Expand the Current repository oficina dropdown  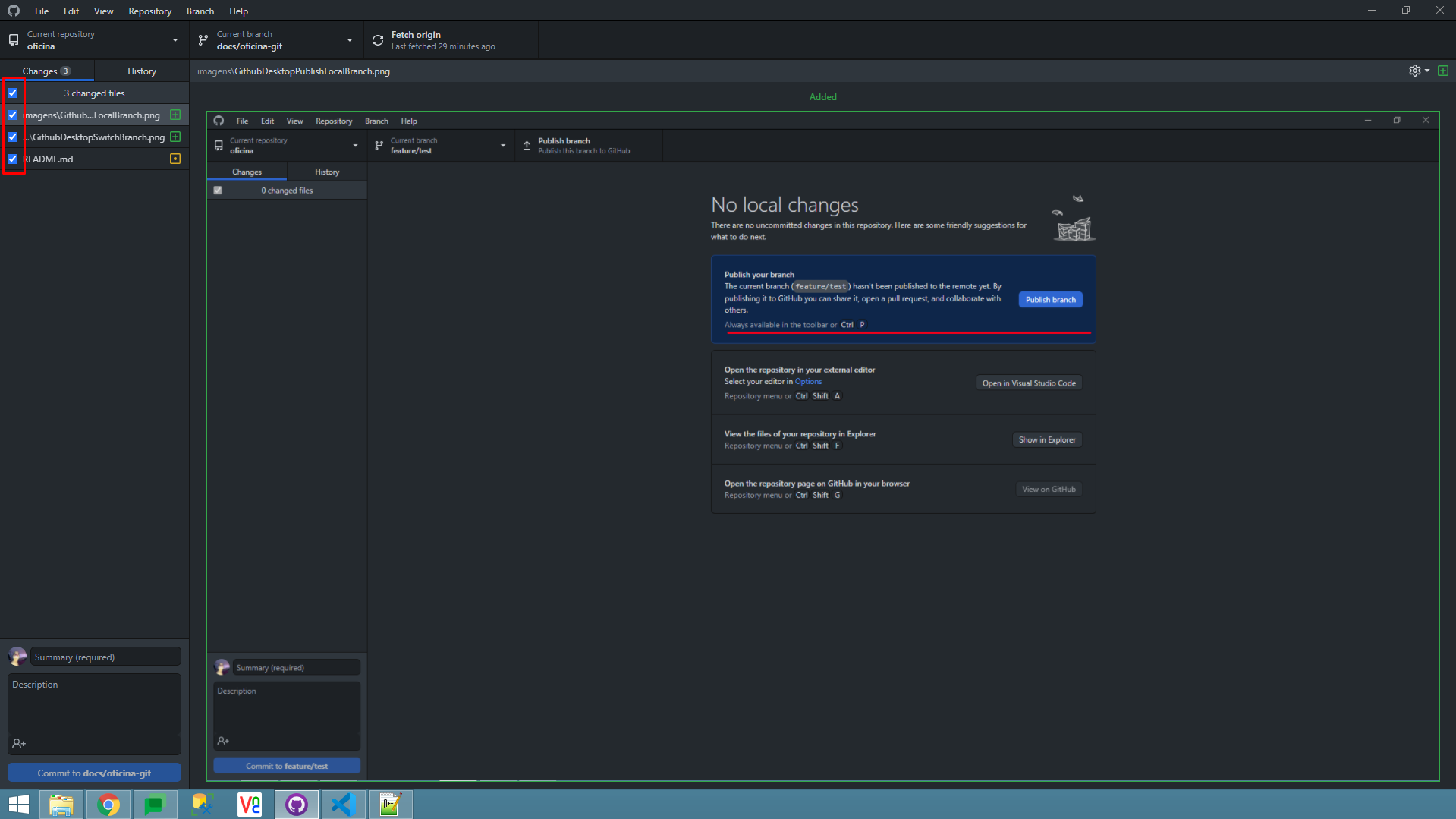coord(94,40)
